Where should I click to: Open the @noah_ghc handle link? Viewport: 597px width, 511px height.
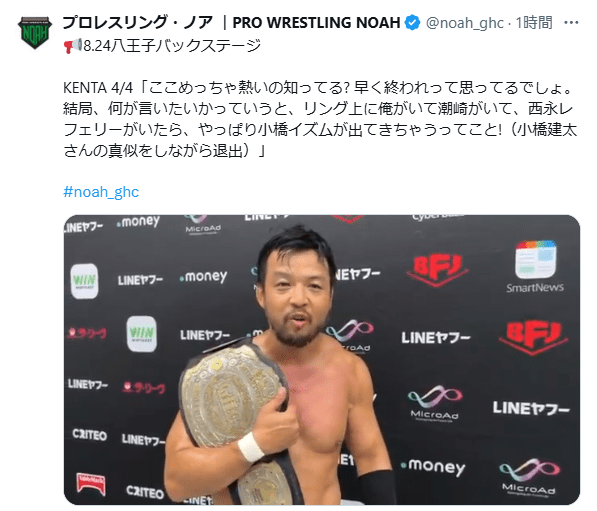click(x=465, y=23)
